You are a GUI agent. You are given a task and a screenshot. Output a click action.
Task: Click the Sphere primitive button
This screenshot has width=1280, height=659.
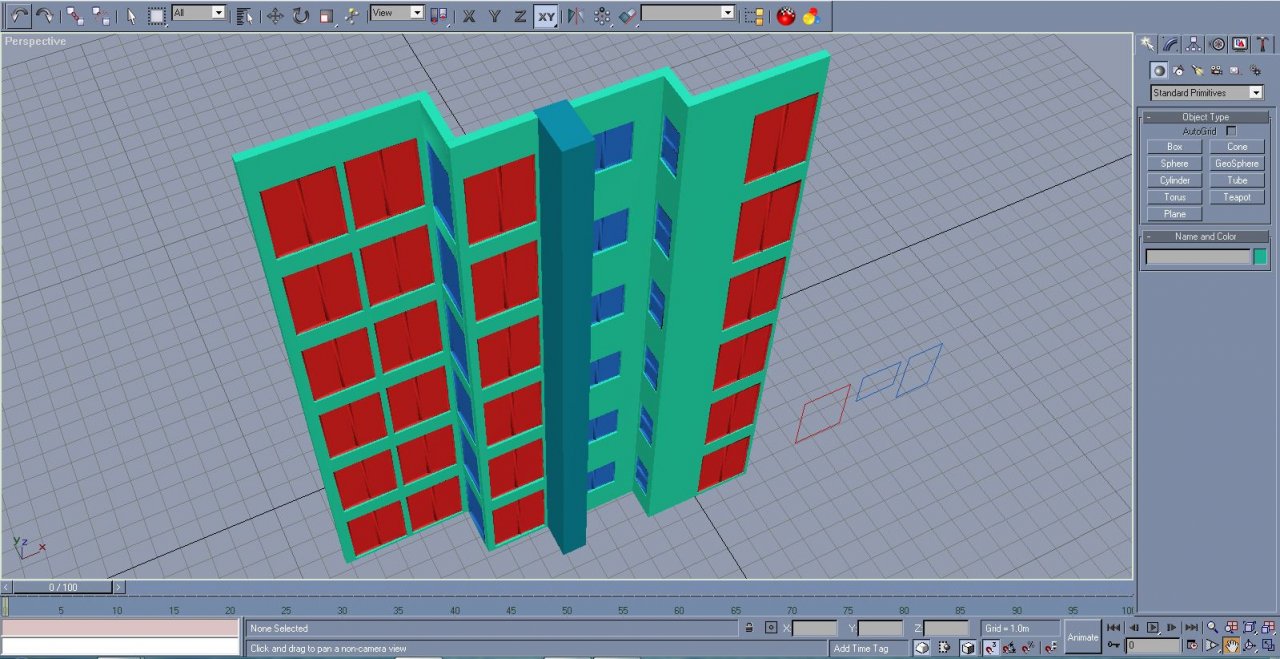click(x=1175, y=164)
